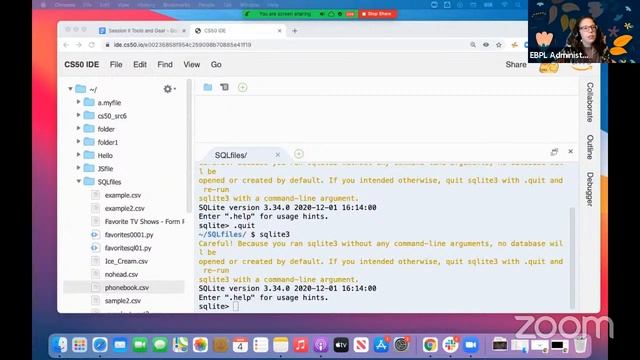640x360 pixels.
Task: Click the Share button
Action: click(516, 64)
